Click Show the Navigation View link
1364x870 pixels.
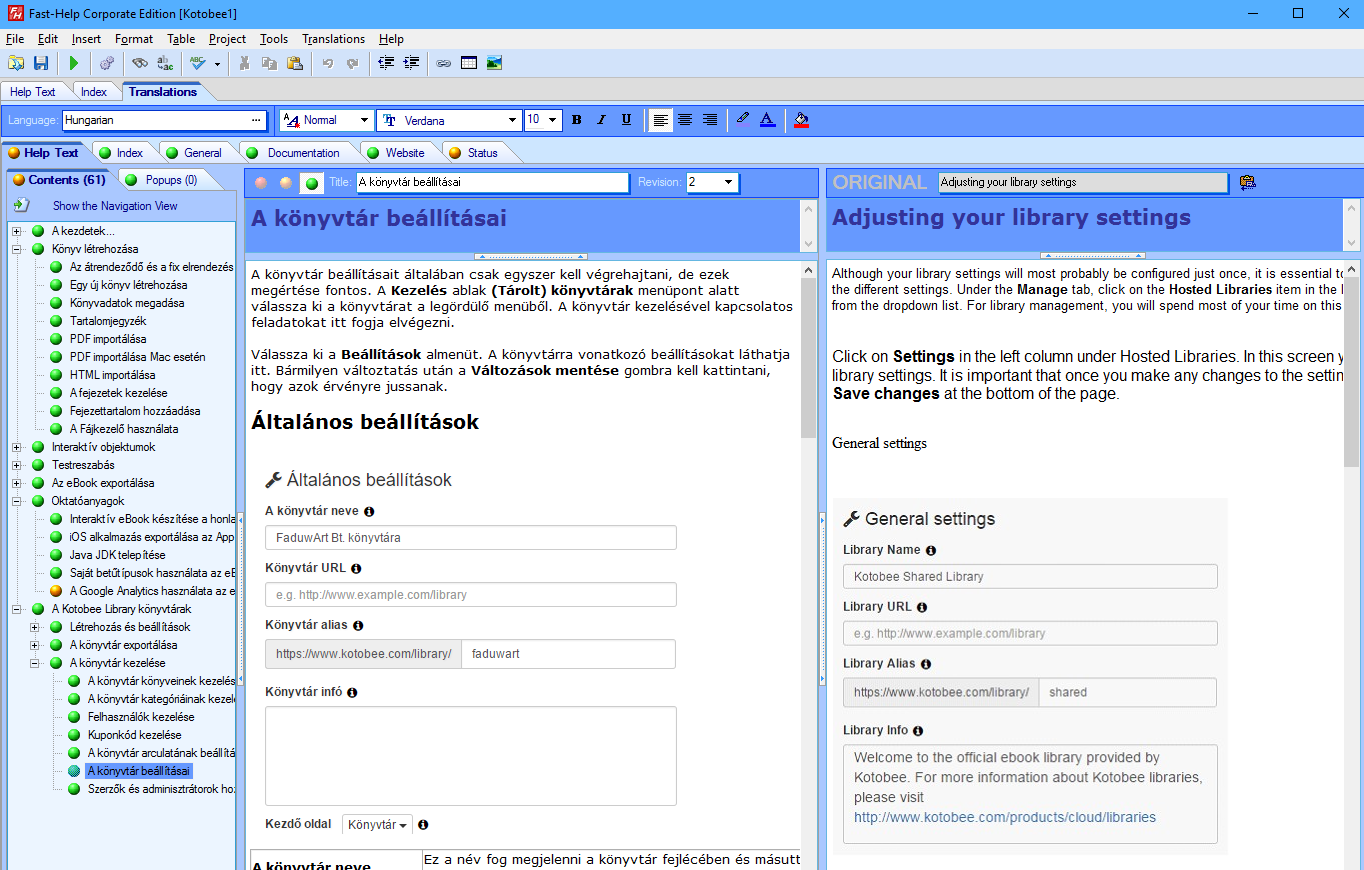pyautogui.click(x=115, y=206)
